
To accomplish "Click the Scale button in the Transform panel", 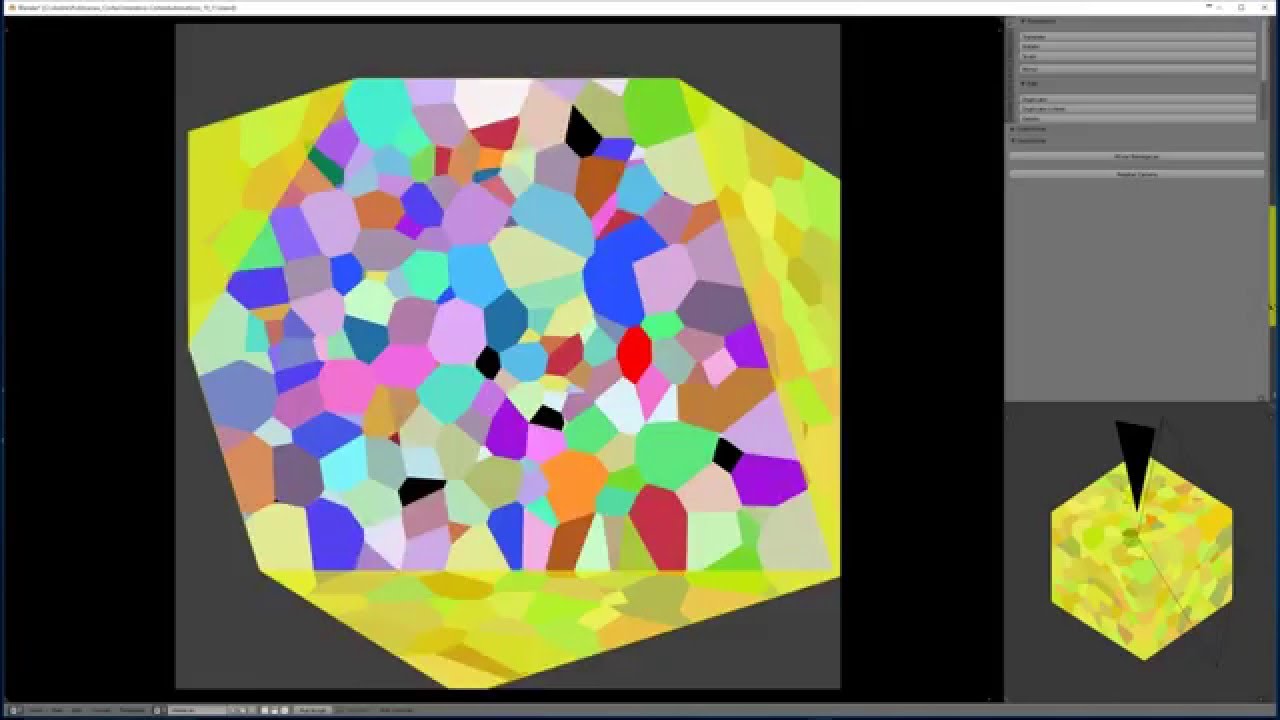I will click(1137, 57).
